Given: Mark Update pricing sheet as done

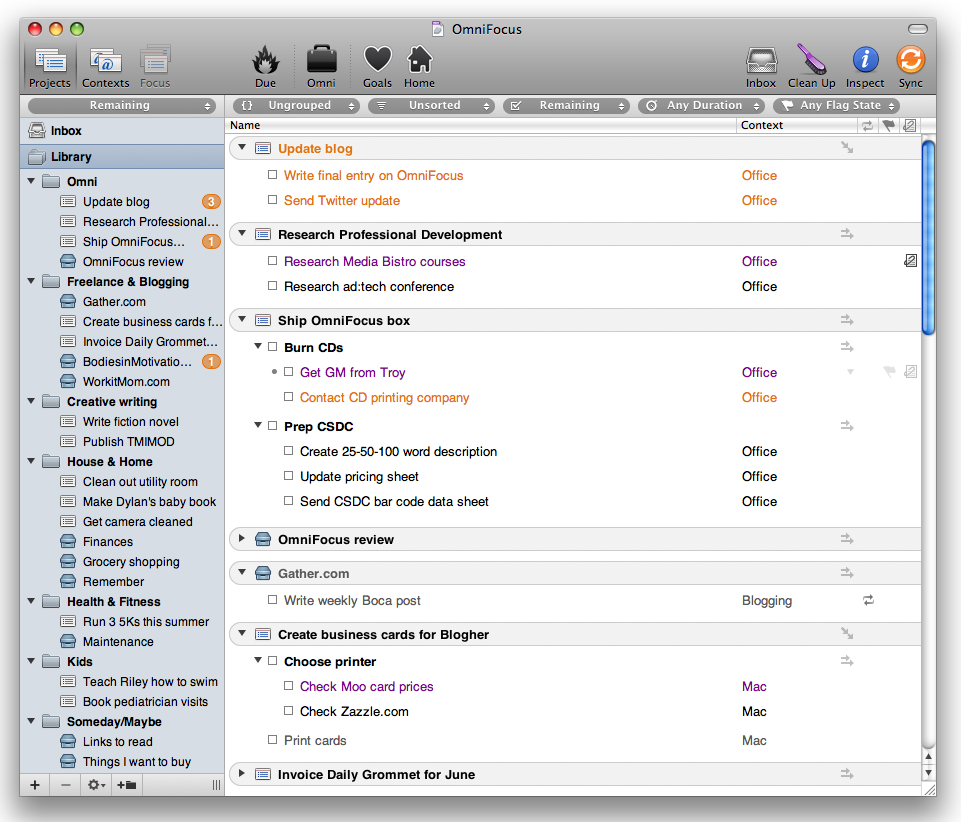Looking at the screenshot, I should [288, 476].
